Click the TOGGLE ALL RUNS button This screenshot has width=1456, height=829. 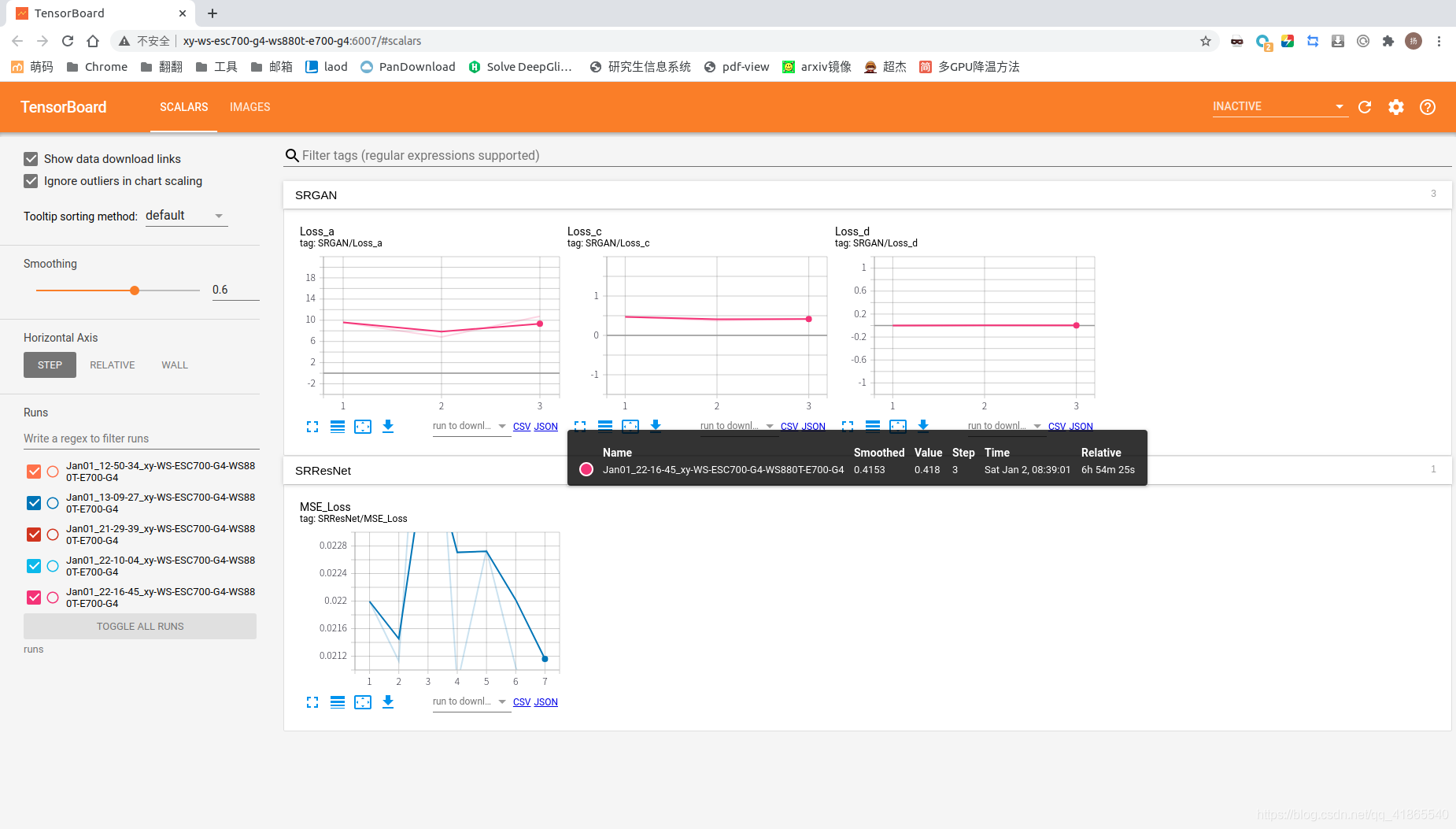[139, 626]
